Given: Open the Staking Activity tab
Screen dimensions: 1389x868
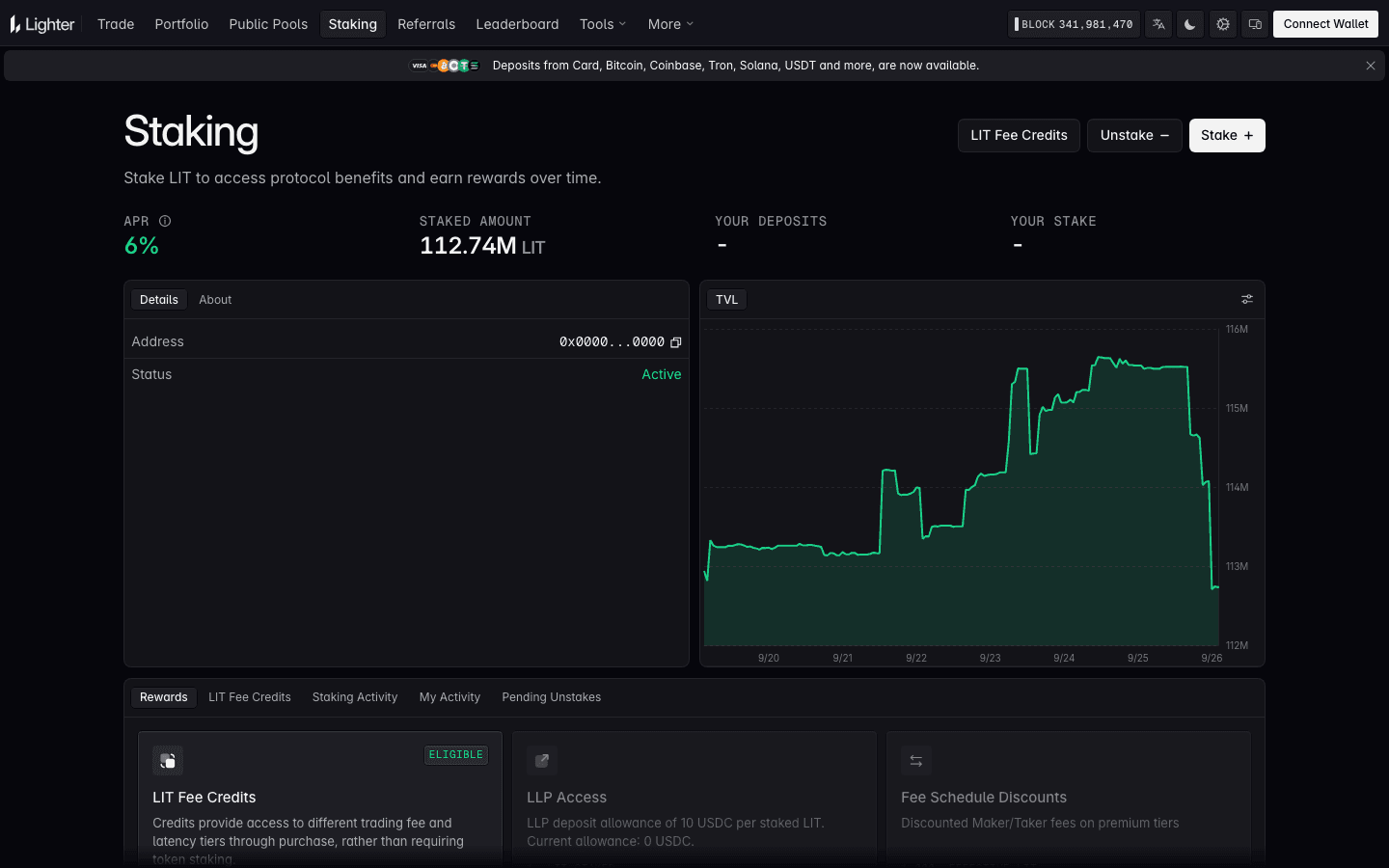Looking at the screenshot, I should tap(355, 697).
